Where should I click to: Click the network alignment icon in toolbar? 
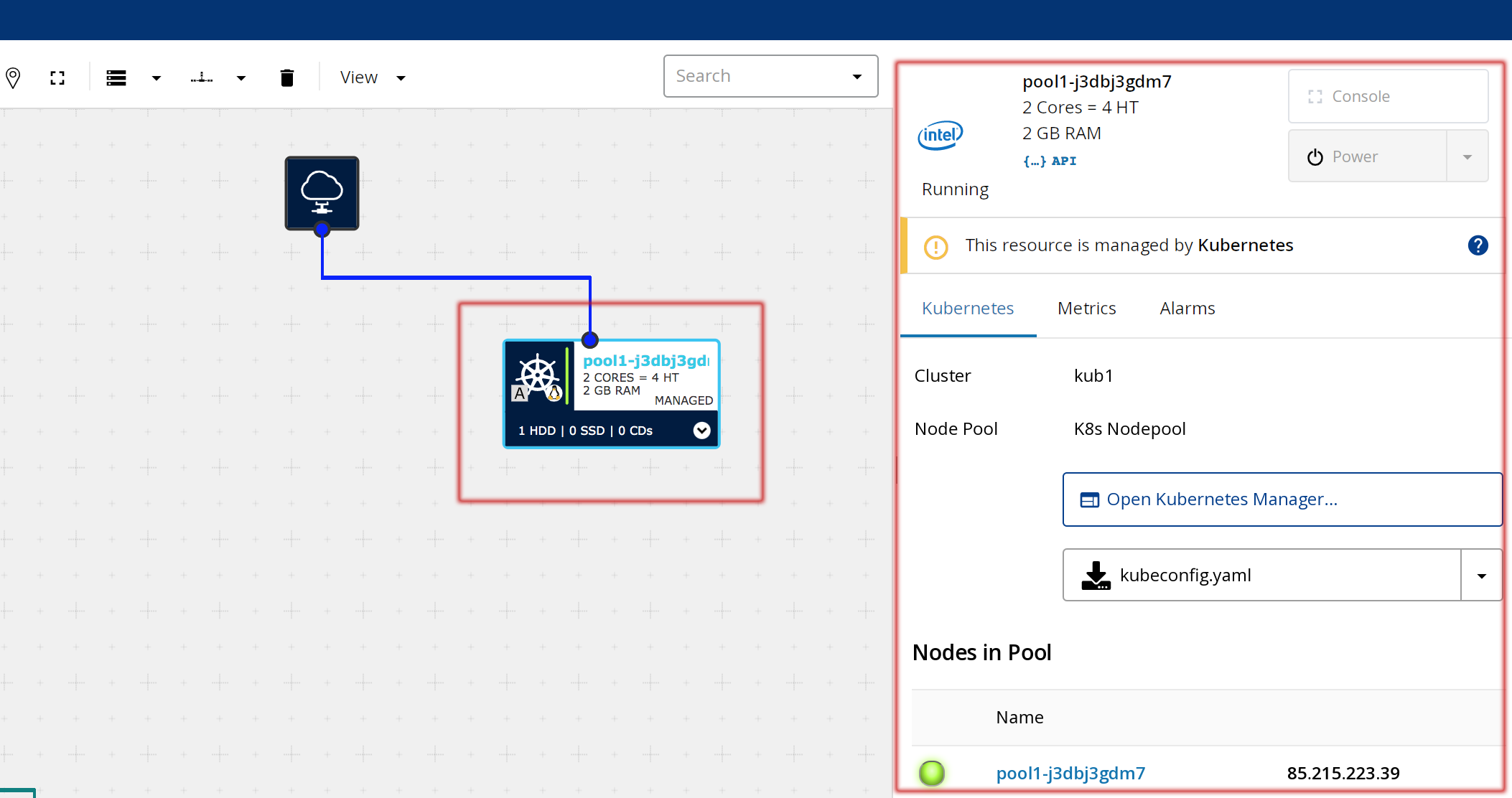pyautogui.click(x=202, y=78)
